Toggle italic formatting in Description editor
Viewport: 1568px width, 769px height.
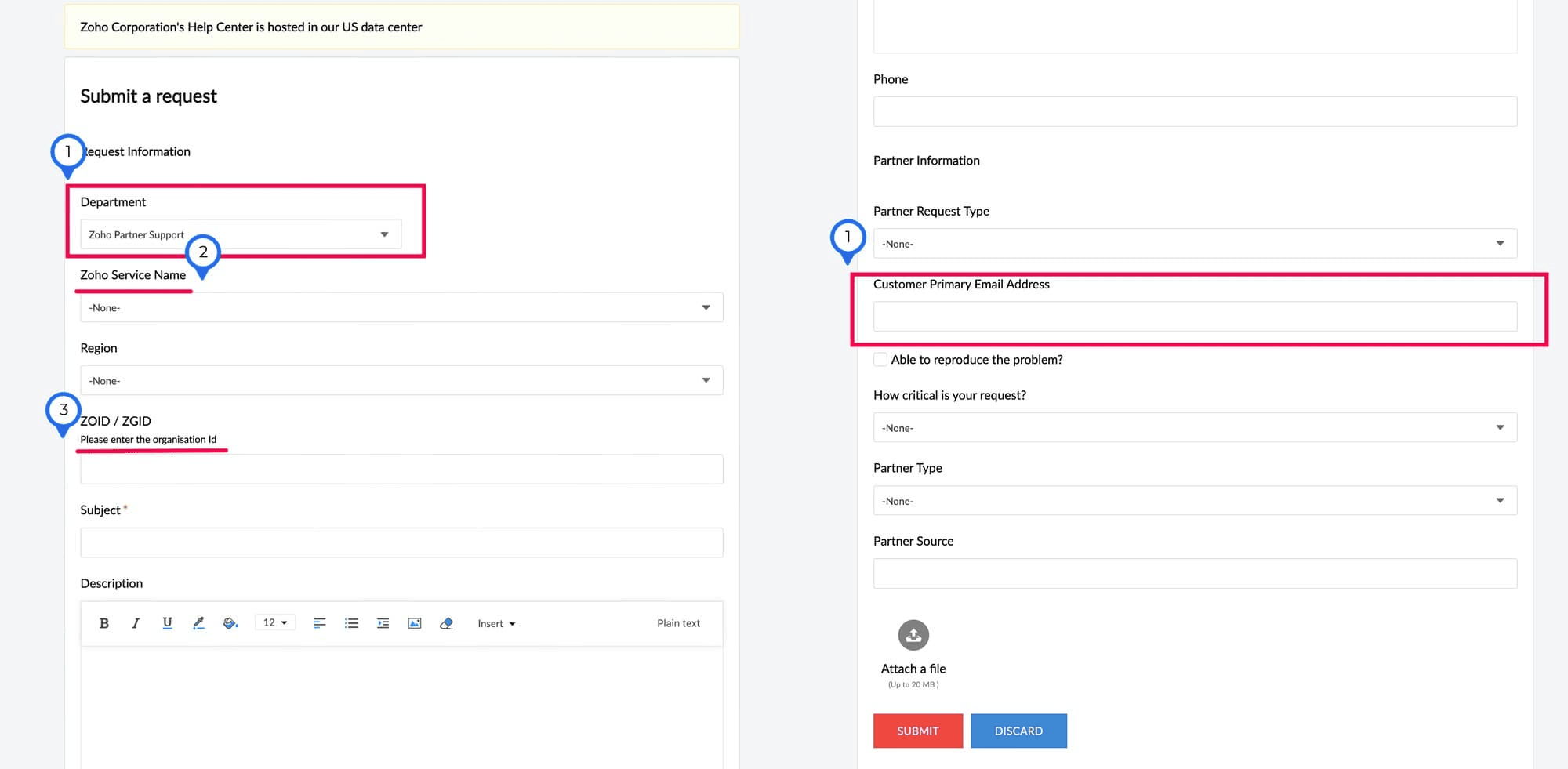[x=136, y=623]
